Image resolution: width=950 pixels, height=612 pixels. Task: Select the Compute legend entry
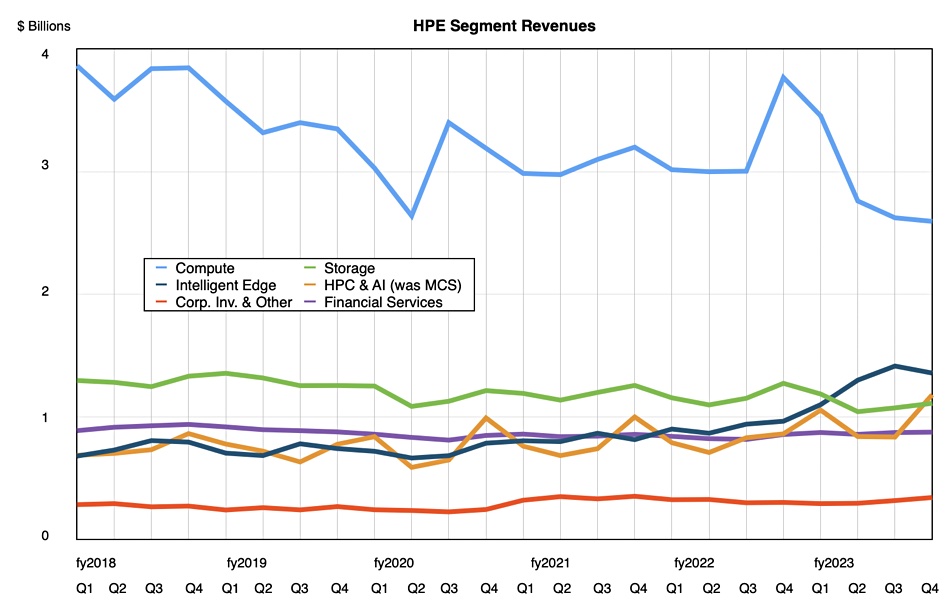(x=195, y=268)
